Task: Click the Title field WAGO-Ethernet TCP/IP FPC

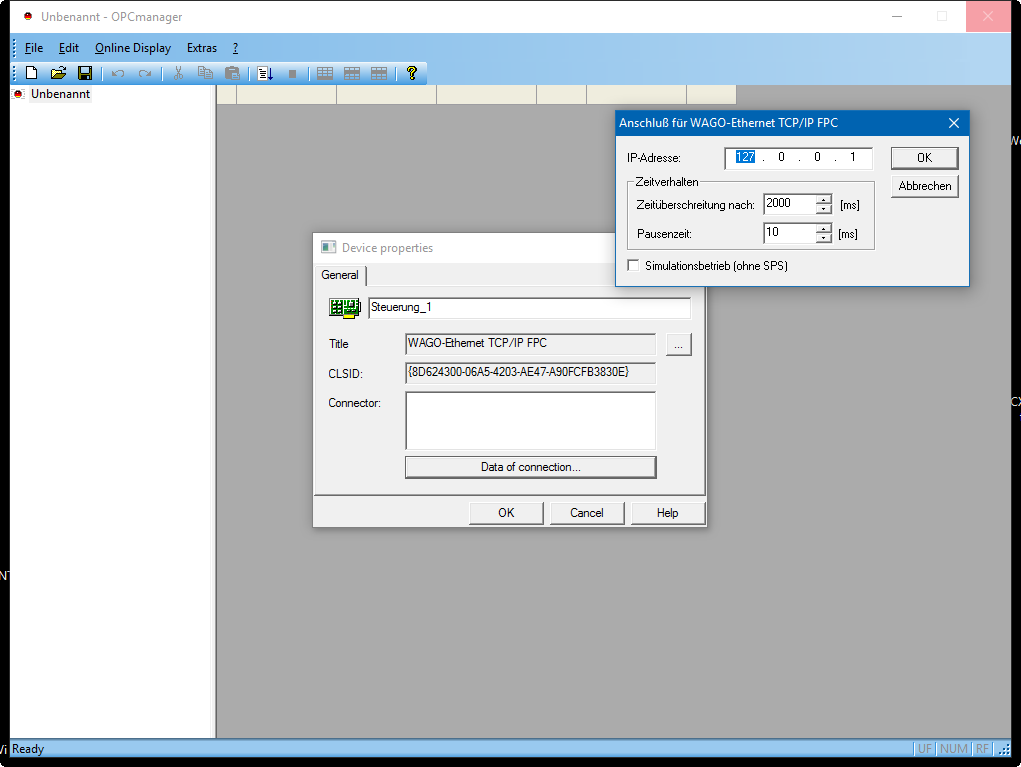Action: click(530, 344)
